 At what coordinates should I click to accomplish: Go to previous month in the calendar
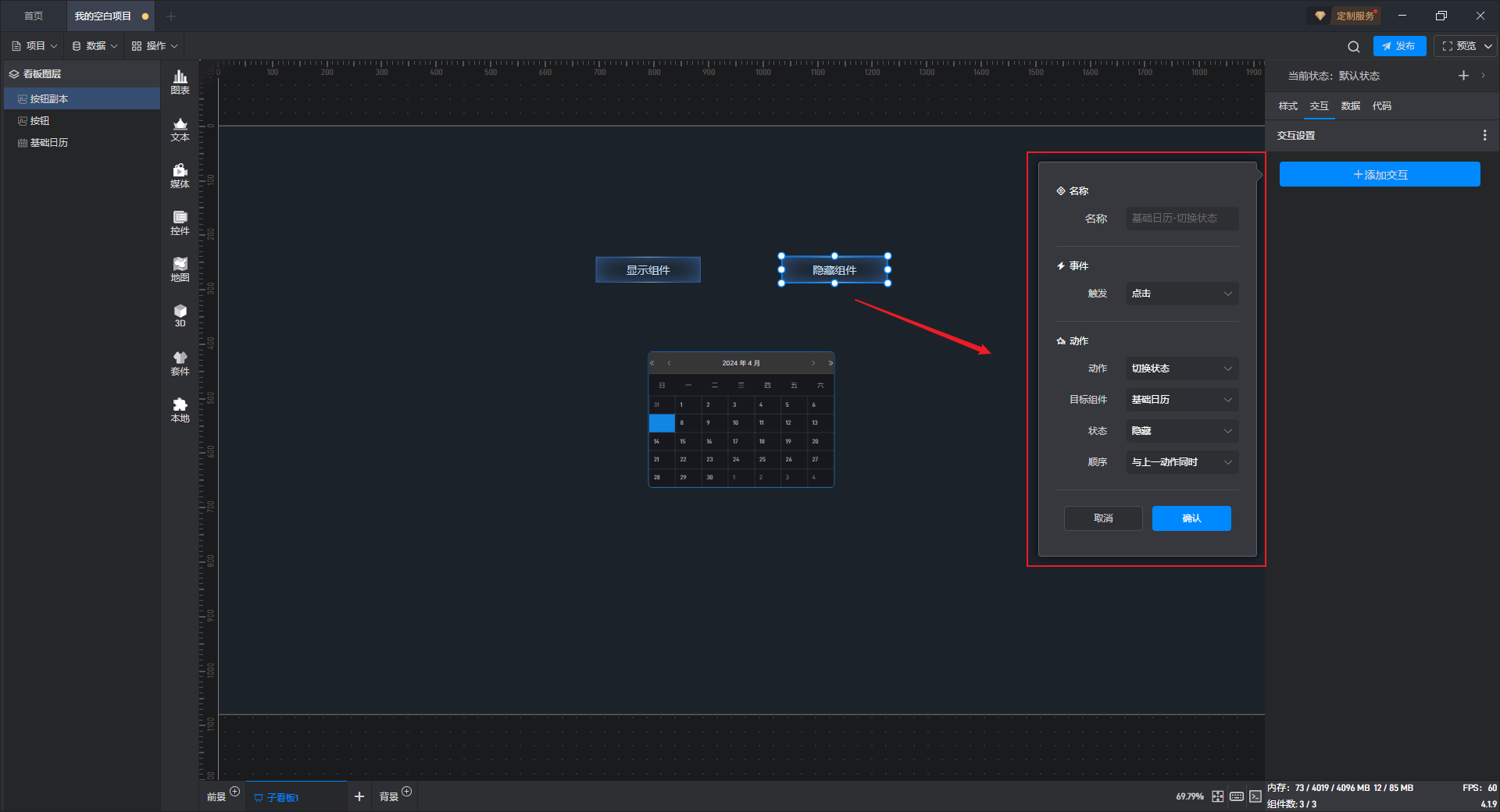(x=669, y=363)
